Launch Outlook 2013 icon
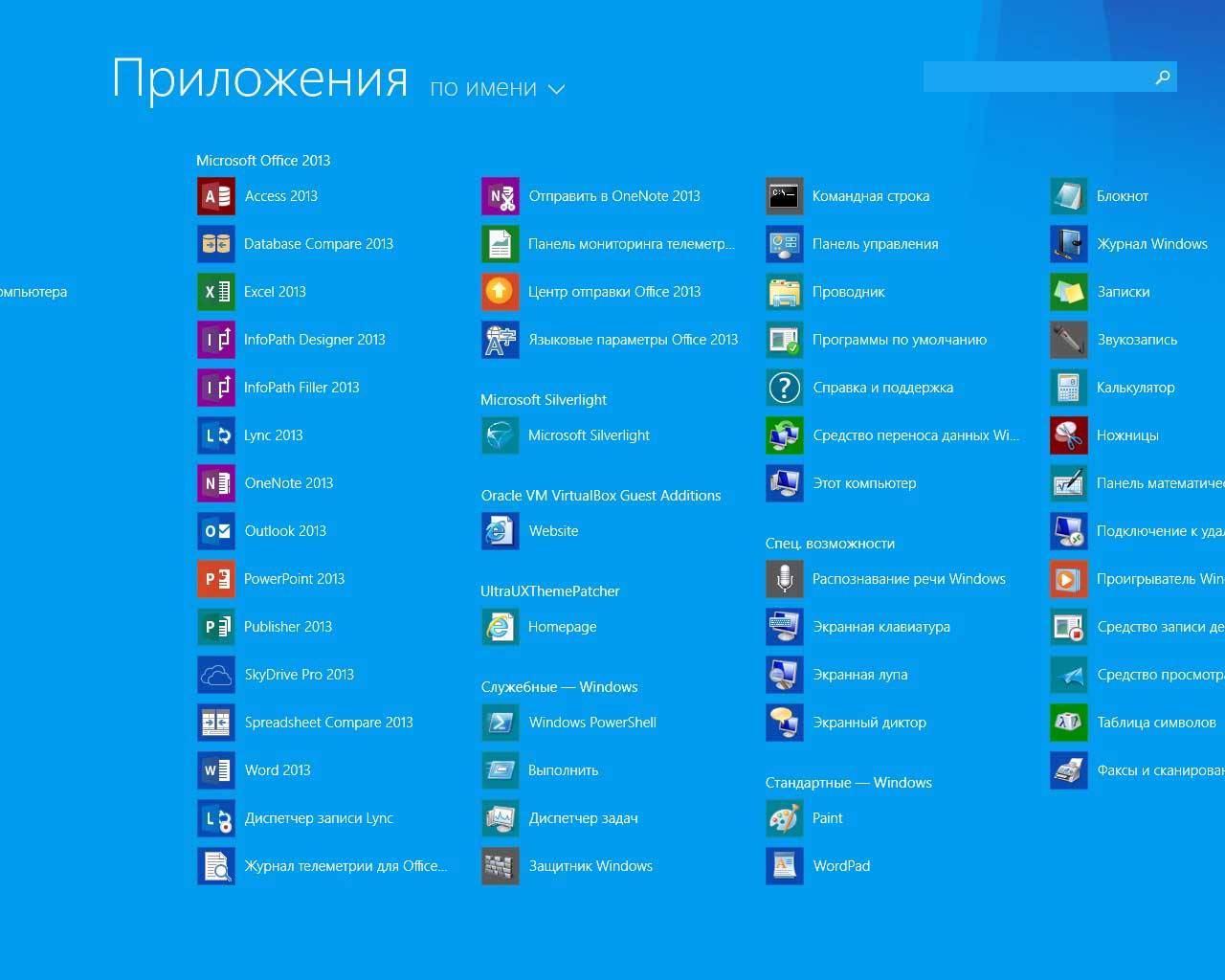Viewport: 1225px width, 980px height. click(x=216, y=531)
